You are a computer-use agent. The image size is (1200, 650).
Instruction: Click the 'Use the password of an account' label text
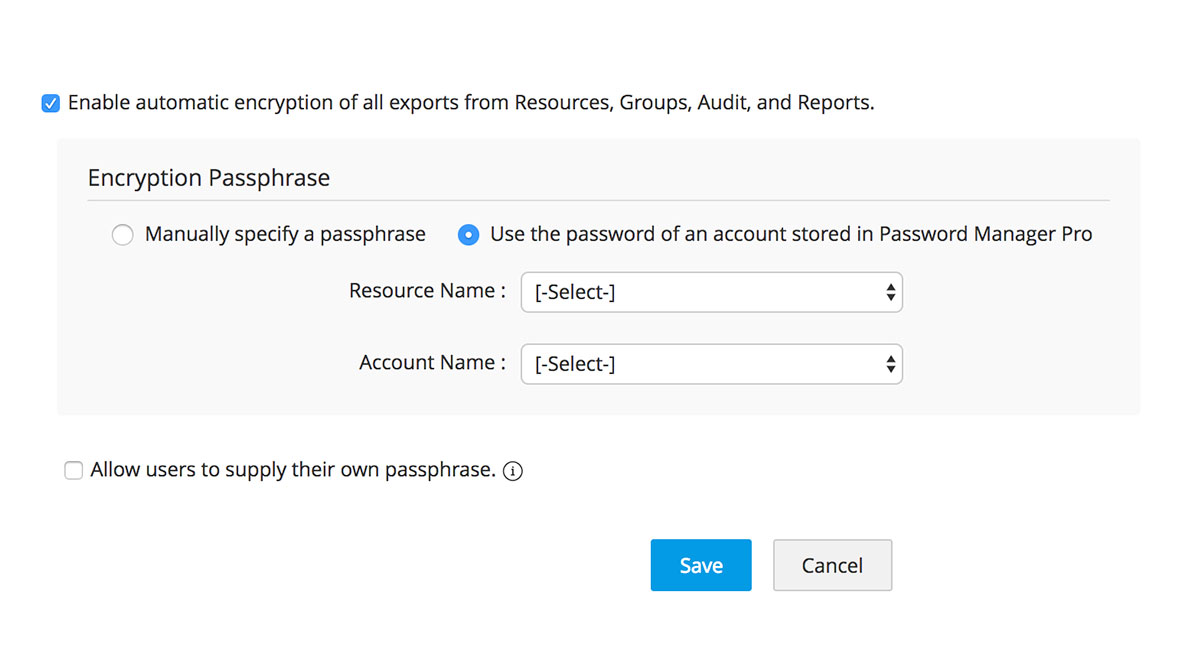(680, 234)
